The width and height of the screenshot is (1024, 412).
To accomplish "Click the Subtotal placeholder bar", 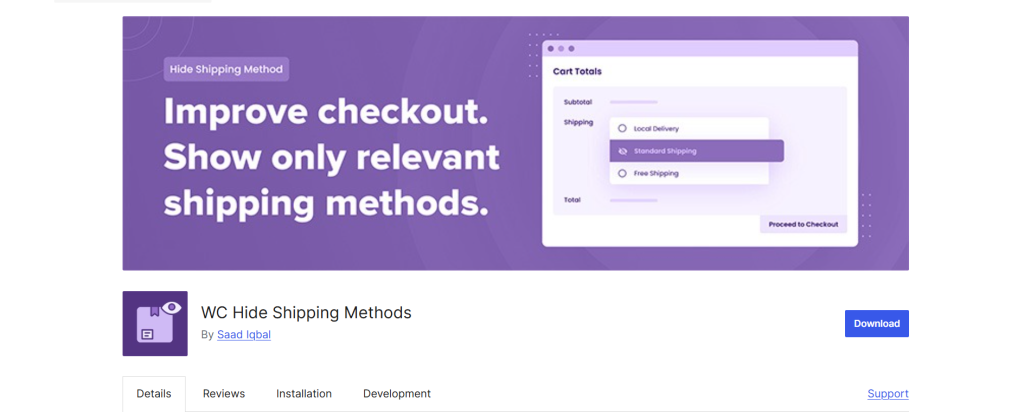I will (x=633, y=102).
